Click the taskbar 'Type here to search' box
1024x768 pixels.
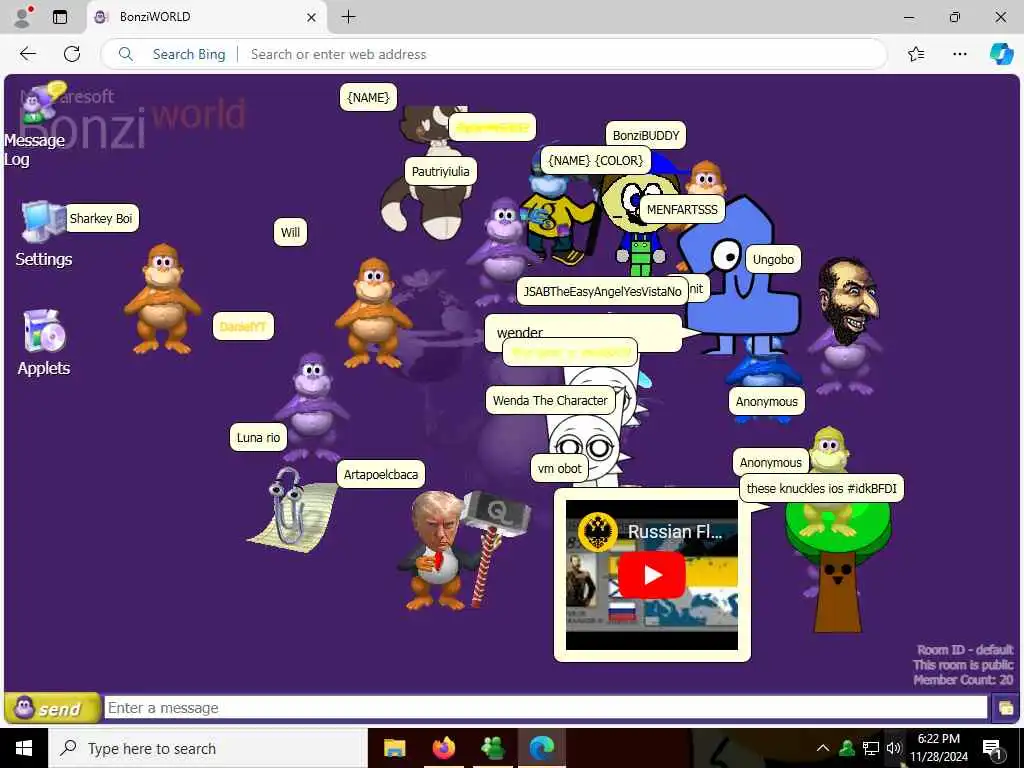(x=208, y=748)
